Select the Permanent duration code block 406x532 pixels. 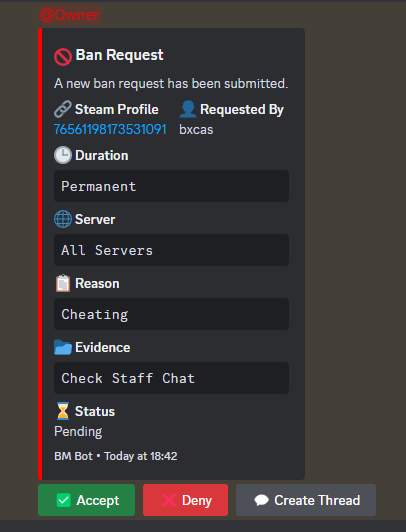[x=171, y=186]
